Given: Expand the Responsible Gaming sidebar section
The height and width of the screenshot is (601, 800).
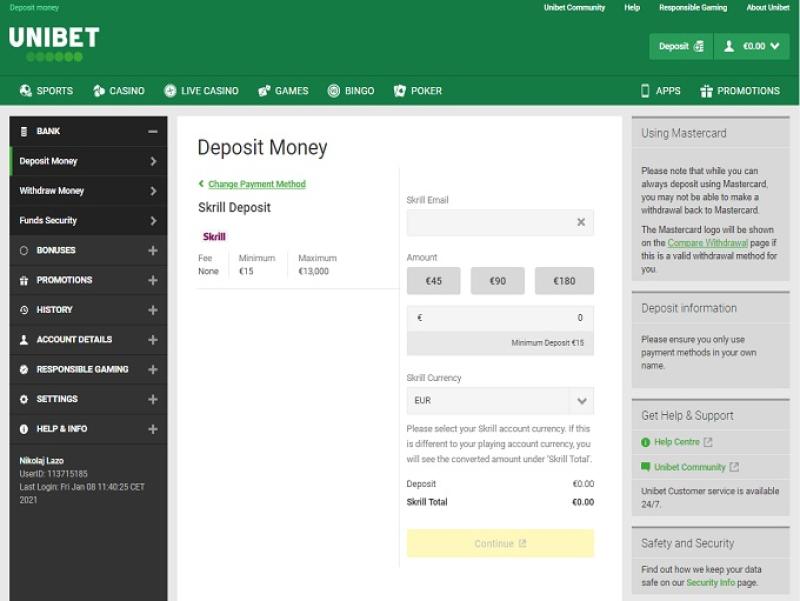Looking at the screenshot, I should pos(153,369).
